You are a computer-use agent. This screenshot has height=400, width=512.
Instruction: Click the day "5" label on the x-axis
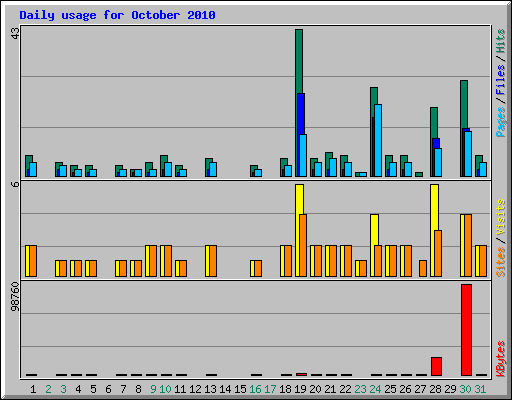click(x=93, y=389)
